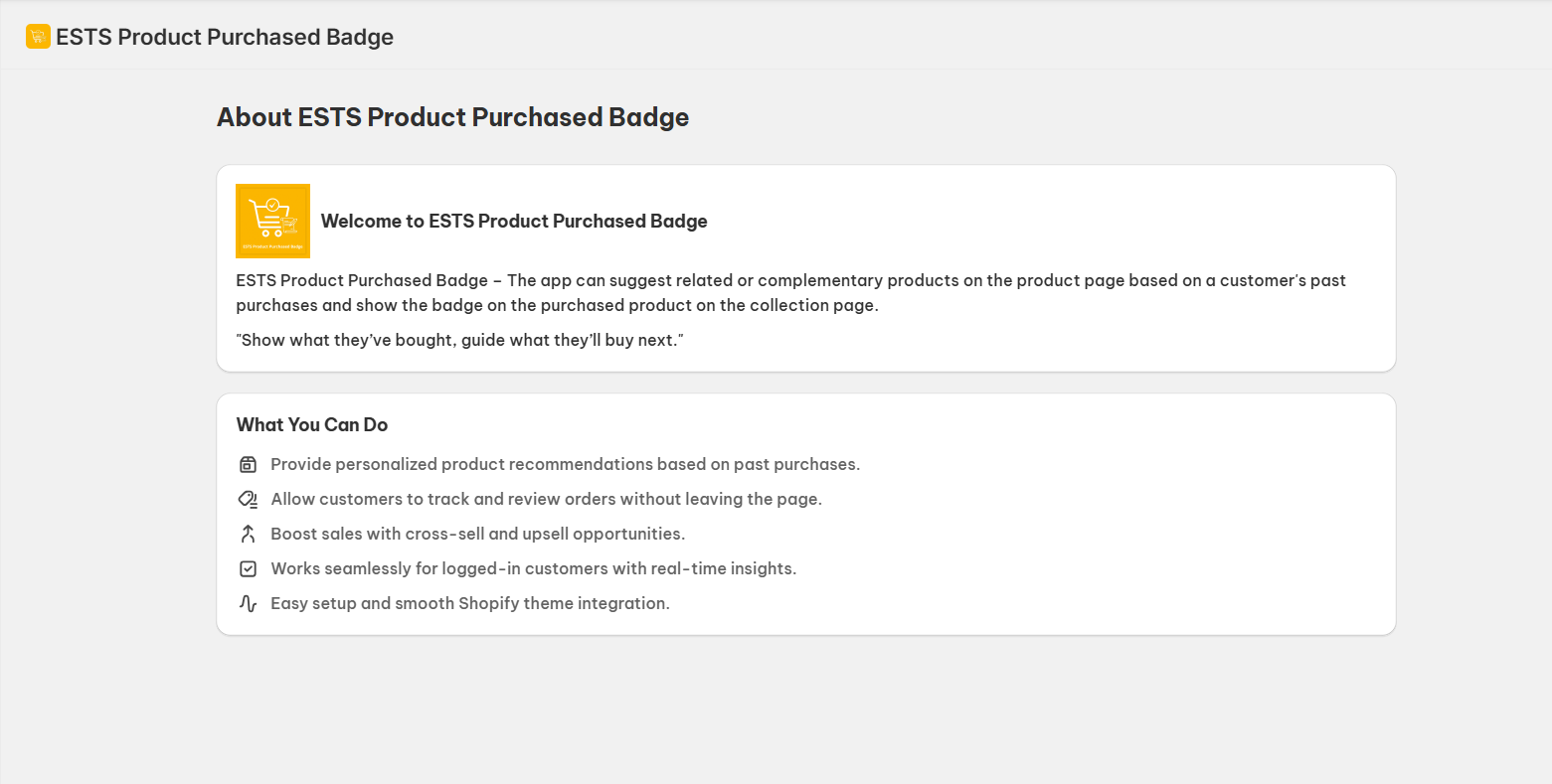Click the Easy setup and Shopify theme text
The image size is (1552, 784).
(x=469, y=603)
